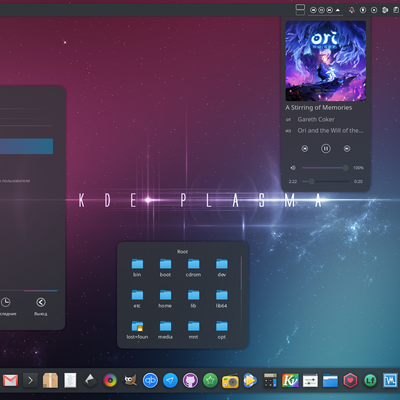Launch the terminal from the dock
The image size is (400, 400).
pyautogui.click(x=30, y=380)
